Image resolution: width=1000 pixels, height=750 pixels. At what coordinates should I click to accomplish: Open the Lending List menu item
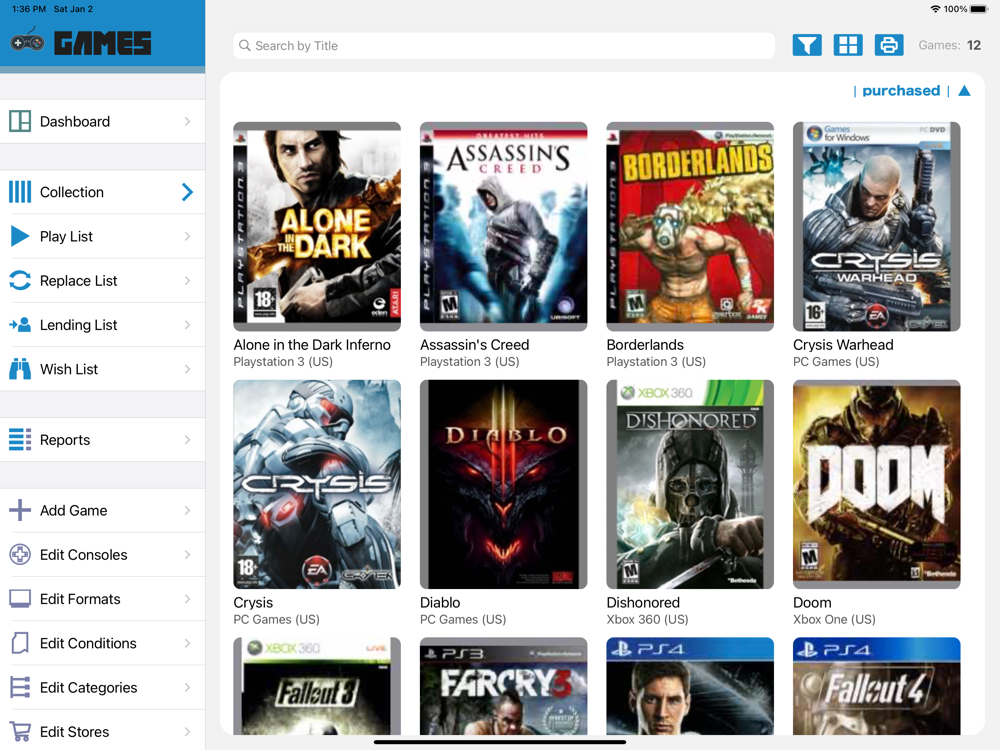coord(102,325)
